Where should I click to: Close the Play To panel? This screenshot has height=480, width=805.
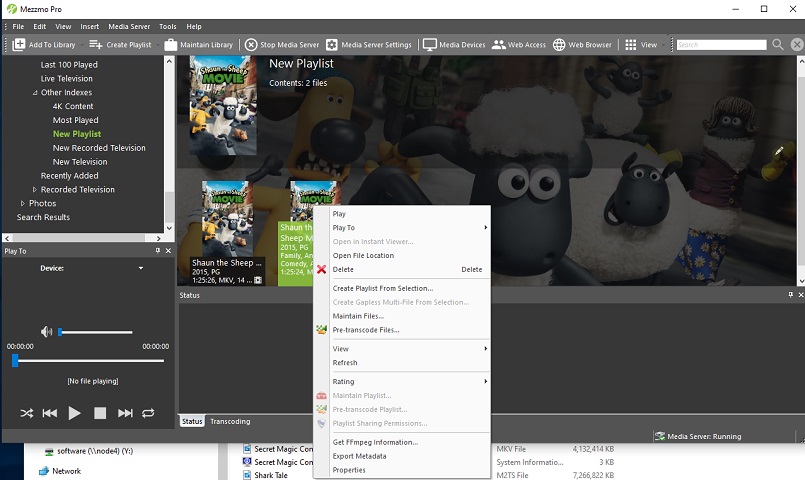click(168, 251)
